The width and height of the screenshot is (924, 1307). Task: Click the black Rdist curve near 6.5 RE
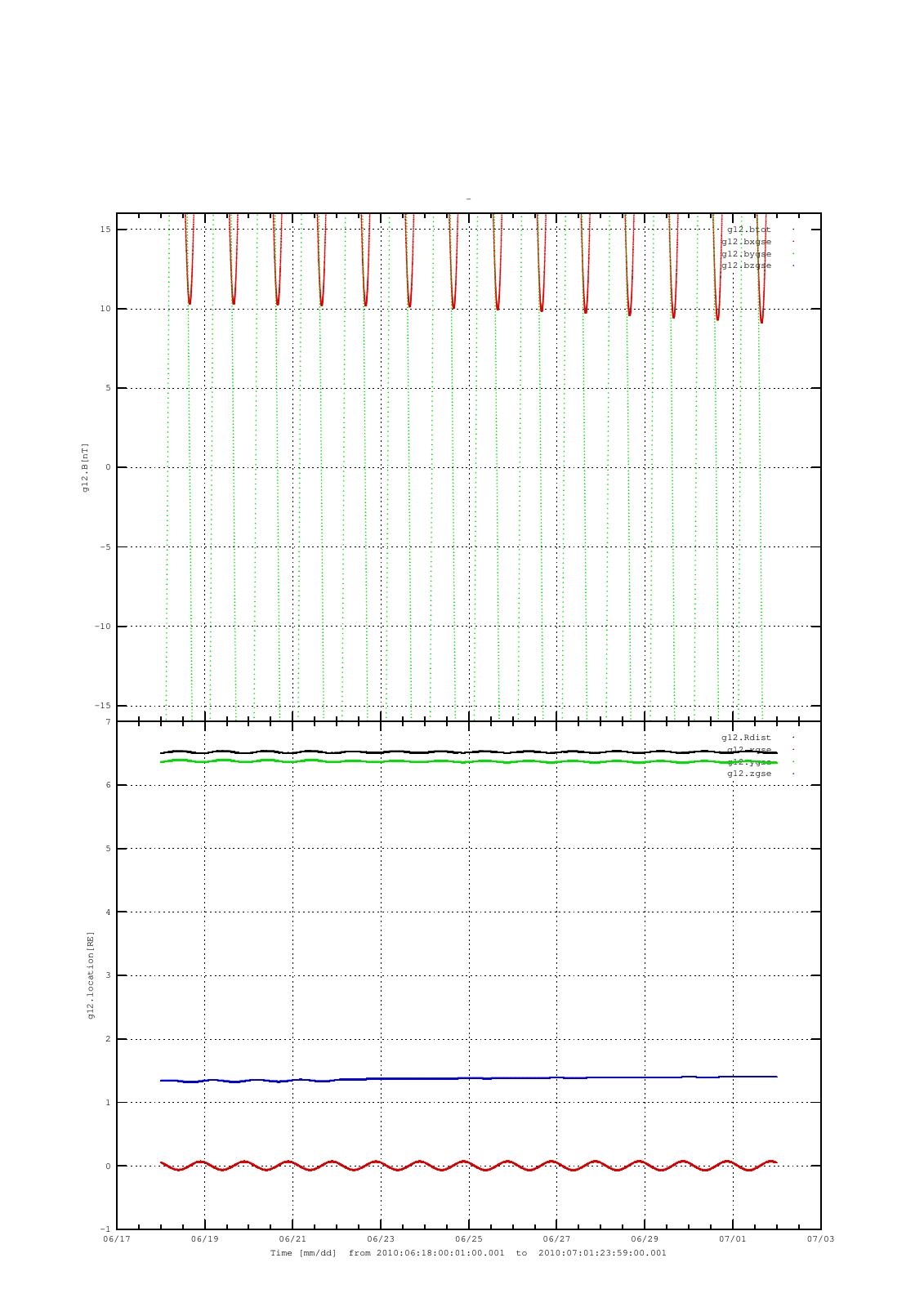[x=469, y=752]
